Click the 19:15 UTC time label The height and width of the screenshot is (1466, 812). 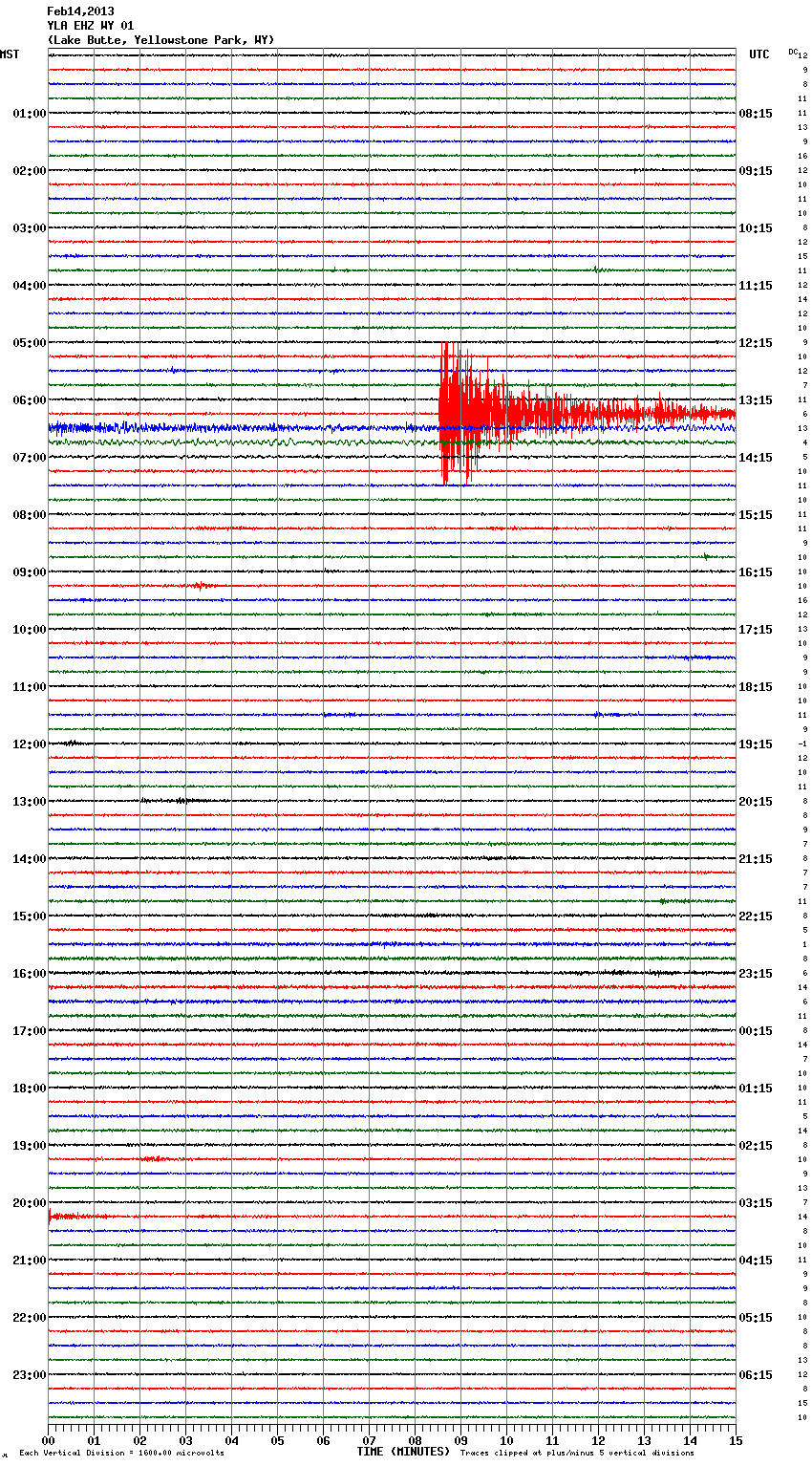[756, 744]
